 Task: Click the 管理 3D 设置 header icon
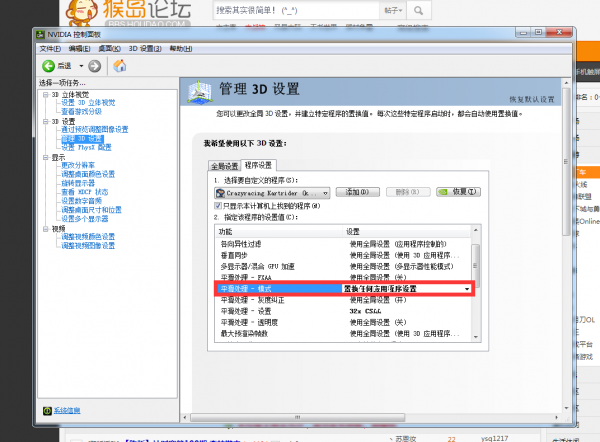tap(199, 92)
